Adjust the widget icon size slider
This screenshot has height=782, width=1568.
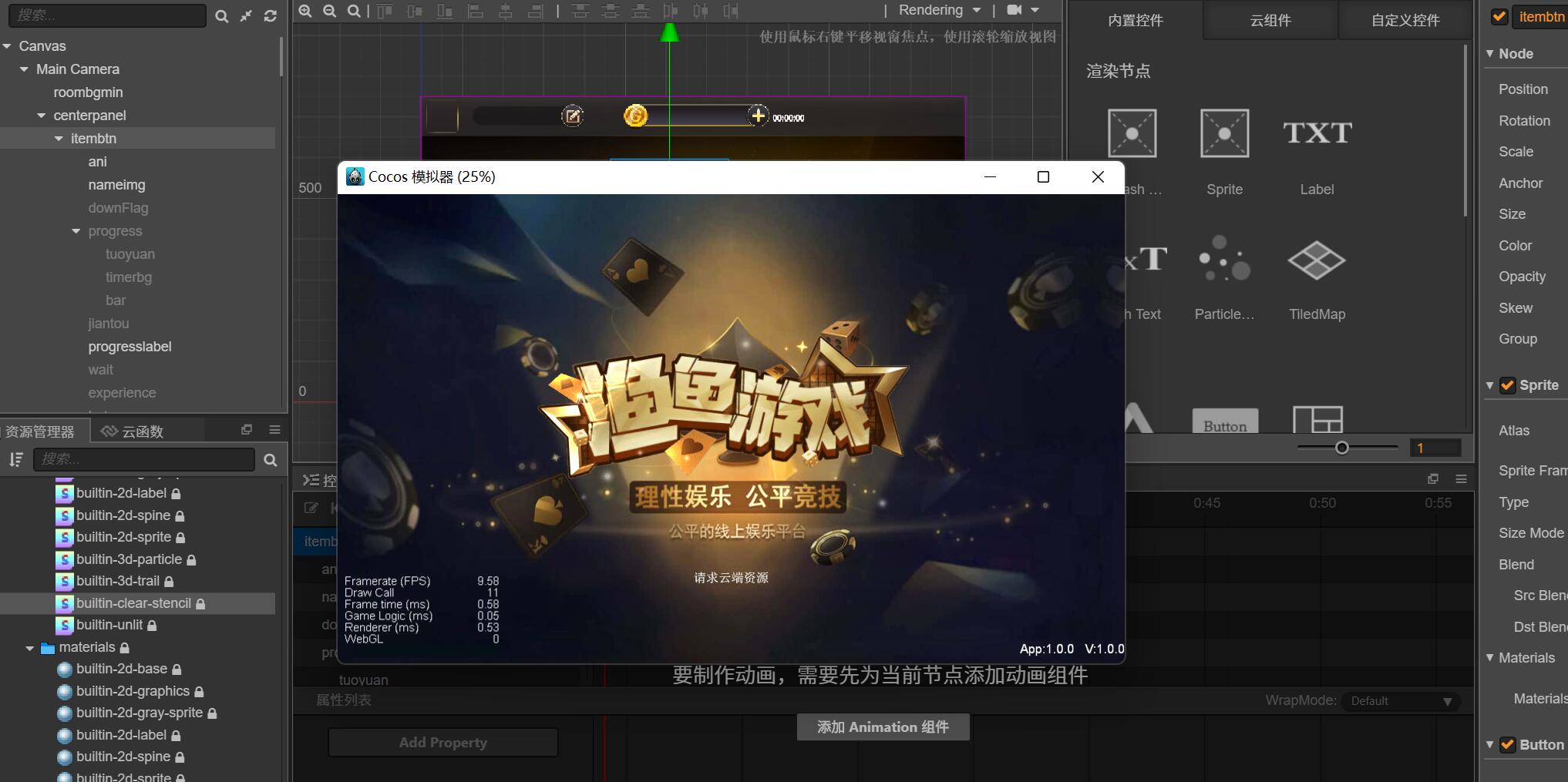point(1342,448)
